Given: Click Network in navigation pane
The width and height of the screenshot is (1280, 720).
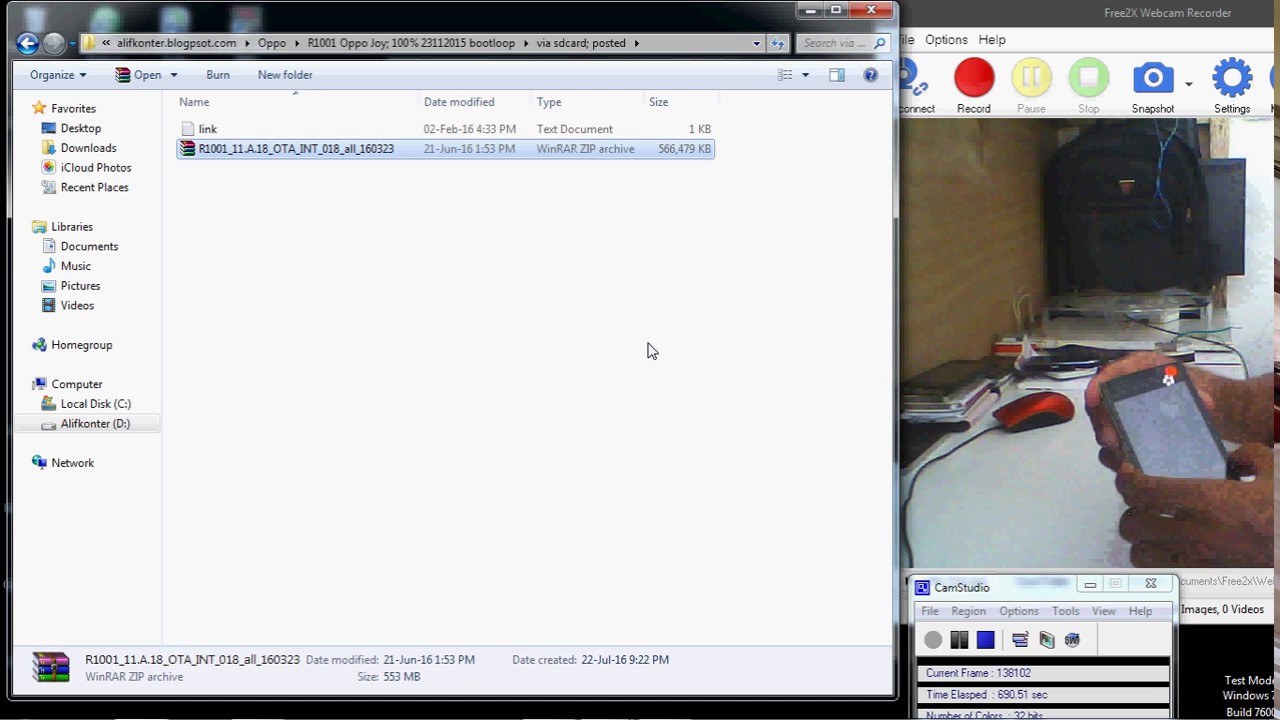Looking at the screenshot, I should 72,463.
